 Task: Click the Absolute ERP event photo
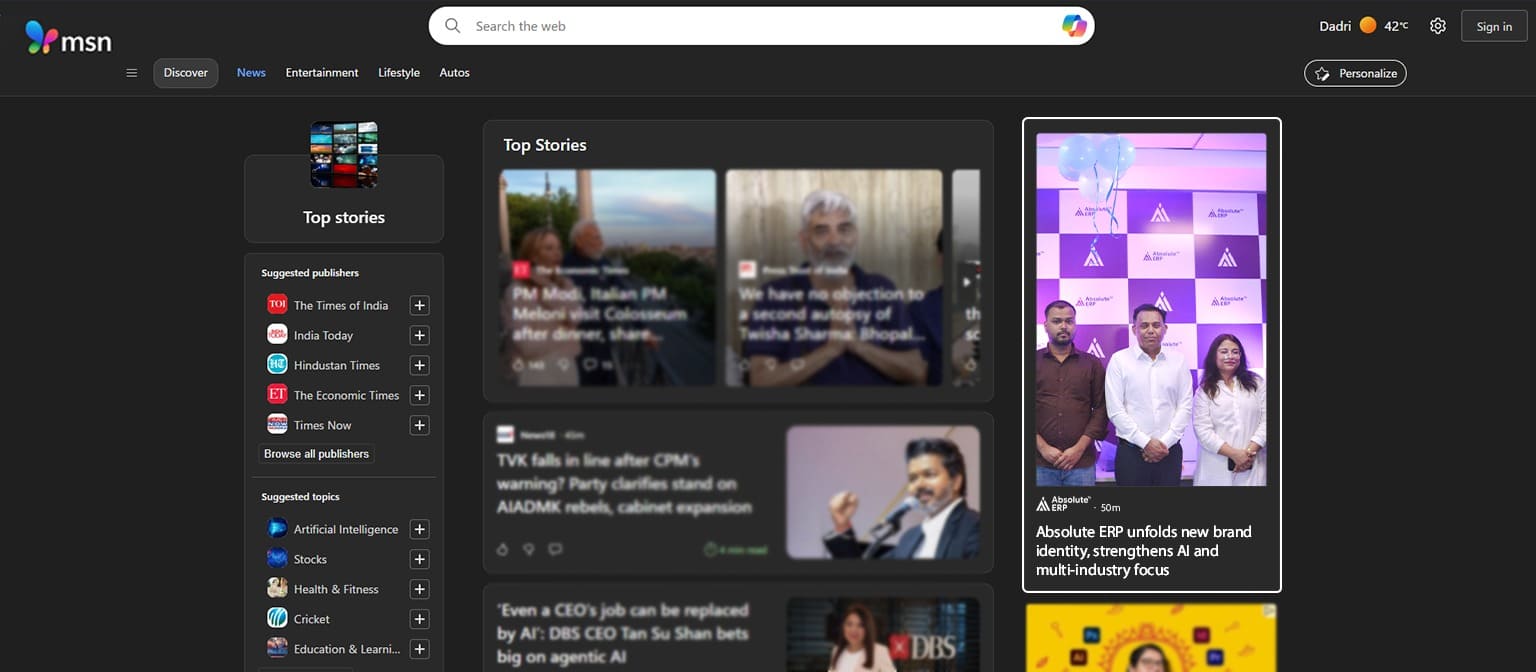pyautogui.click(x=1151, y=310)
